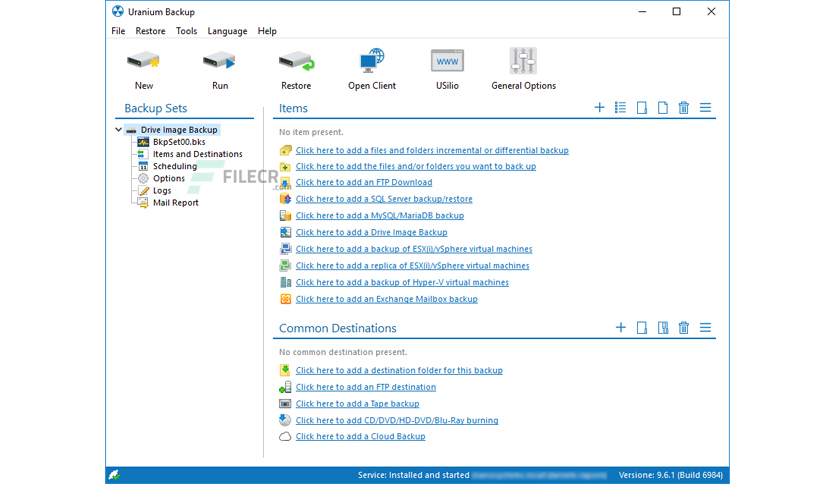
Task: Open General Options sliders icon
Action: point(523,60)
